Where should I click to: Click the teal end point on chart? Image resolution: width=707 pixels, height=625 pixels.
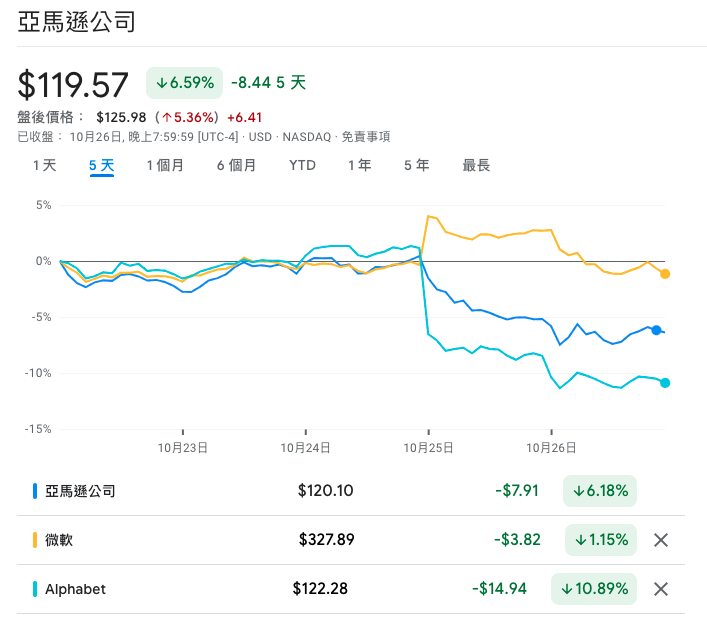(665, 383)
